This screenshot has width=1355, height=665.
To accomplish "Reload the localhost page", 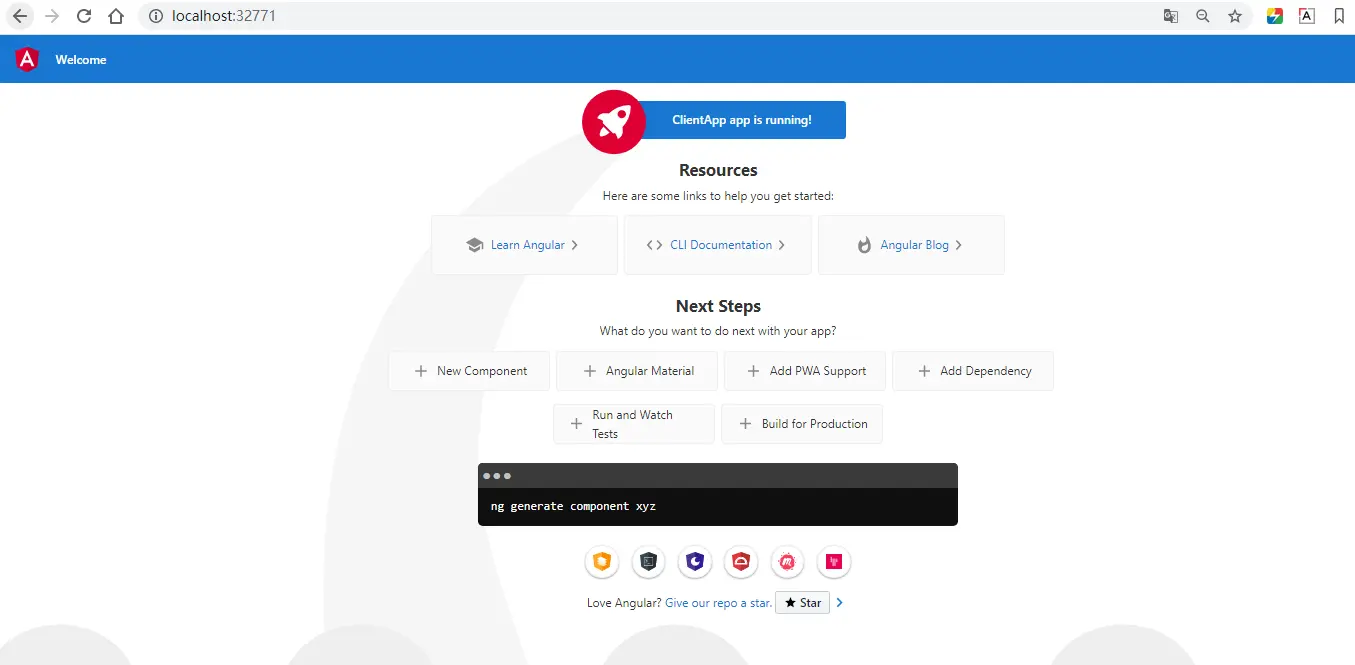I will pyautogui.click(x=84, y=16).
